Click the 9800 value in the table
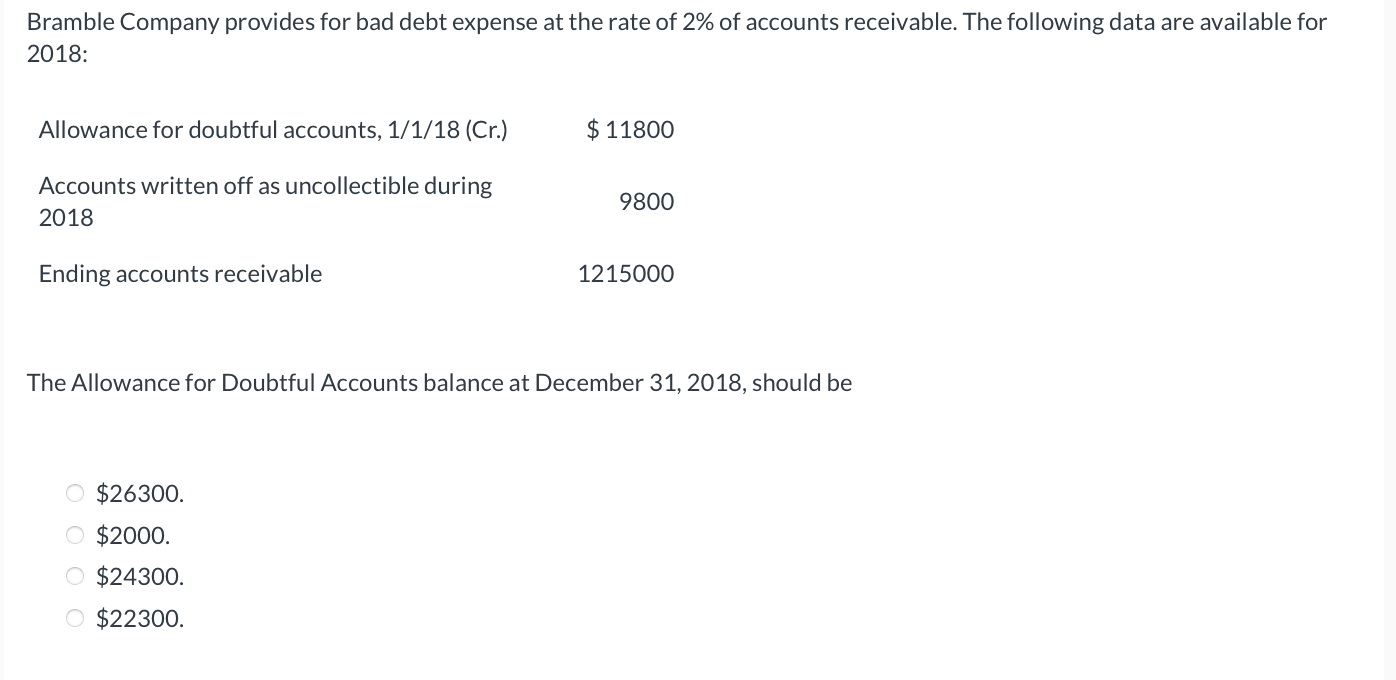Screen dimensions: 1396x680 [646, 201]
